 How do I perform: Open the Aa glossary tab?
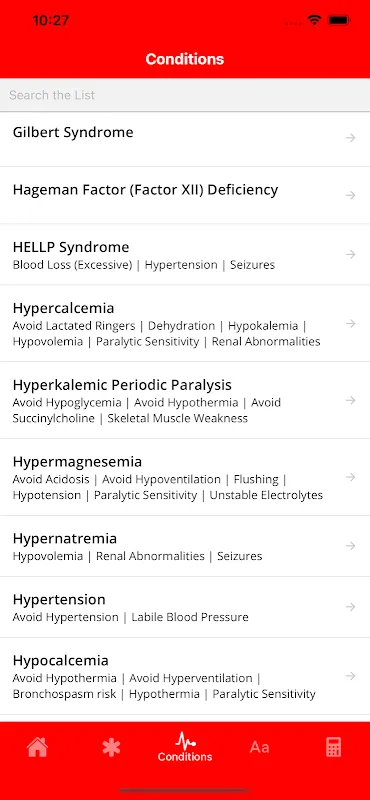(x=259, y=747)
